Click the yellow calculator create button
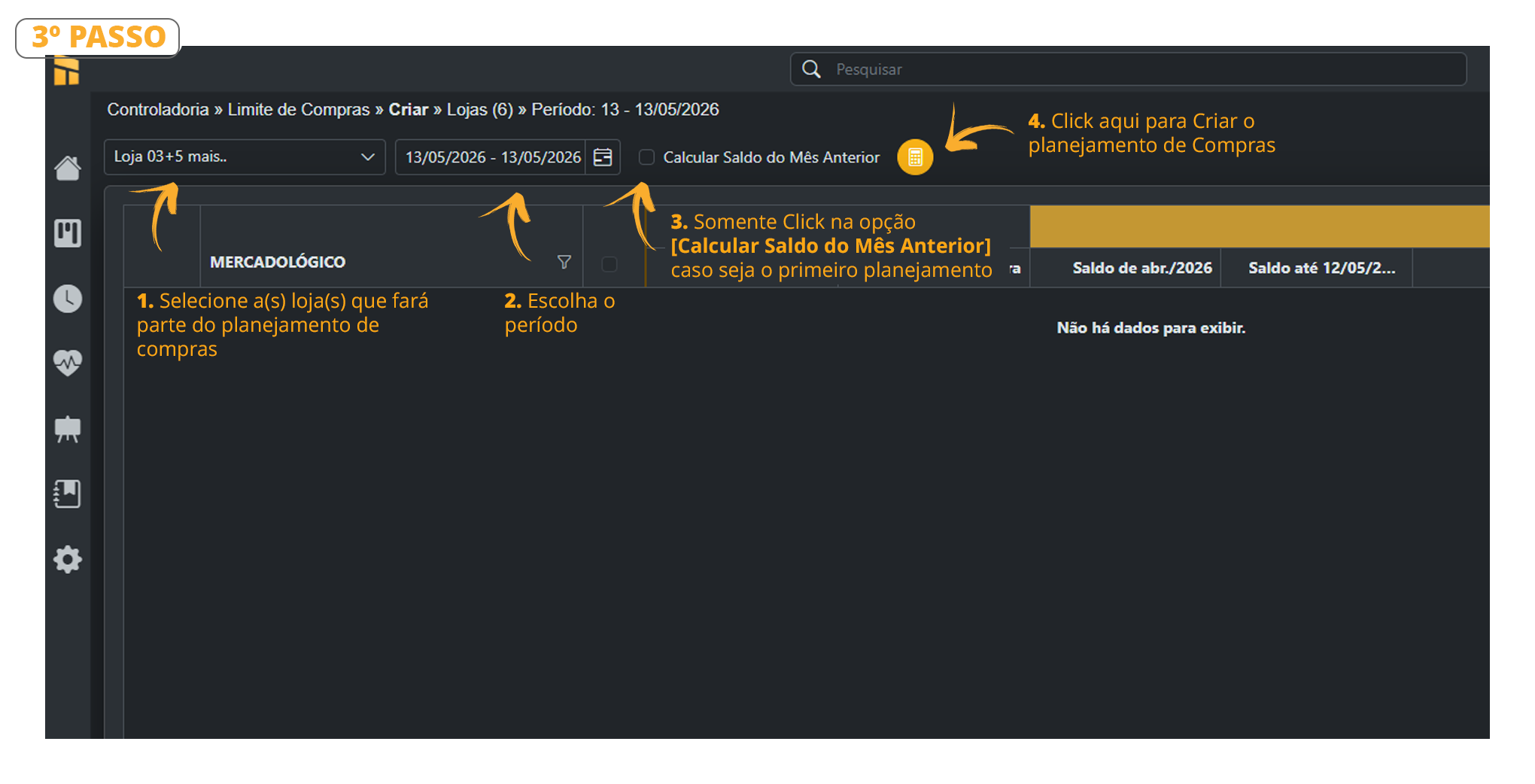Viewport: 1535px width, 784px height. 915,157
